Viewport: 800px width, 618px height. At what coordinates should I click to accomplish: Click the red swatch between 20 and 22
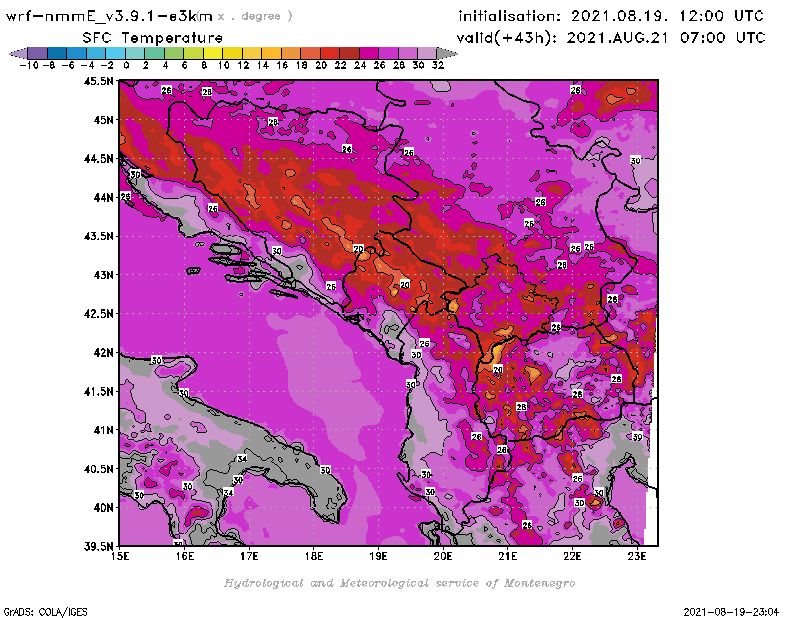click(330, 53)
